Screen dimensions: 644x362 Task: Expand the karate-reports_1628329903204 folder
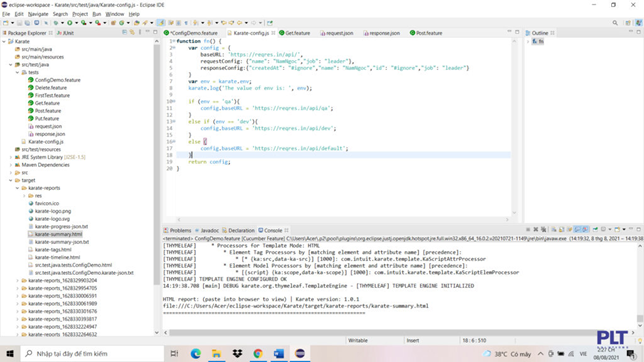click(17, 280)
